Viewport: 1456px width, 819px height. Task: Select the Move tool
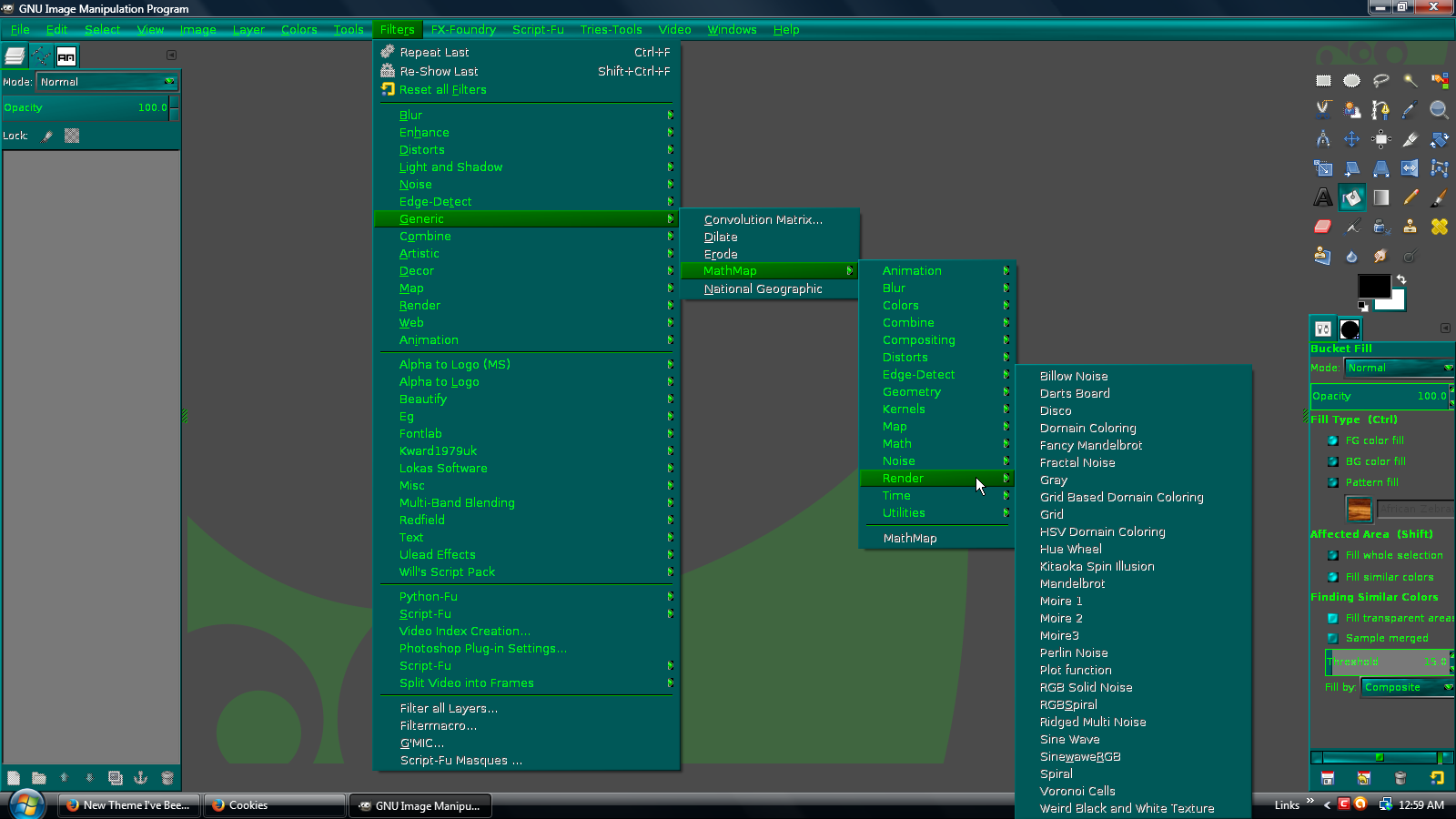click(x=1352, y=139)
